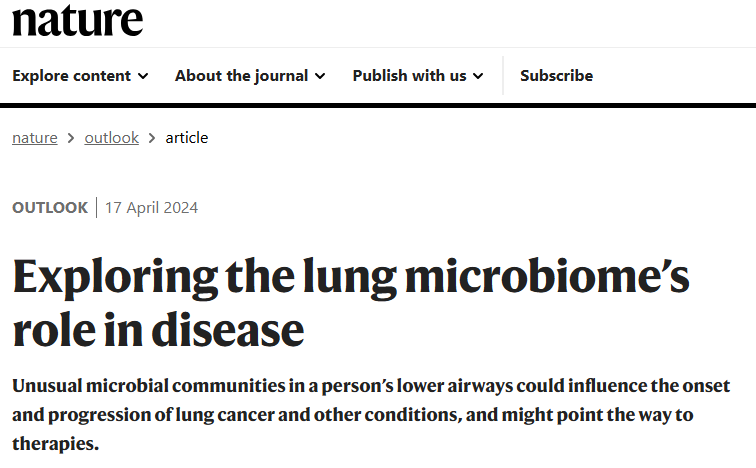
Task: Click the separator between OUTLOOK and date
Action: [96, 208]
